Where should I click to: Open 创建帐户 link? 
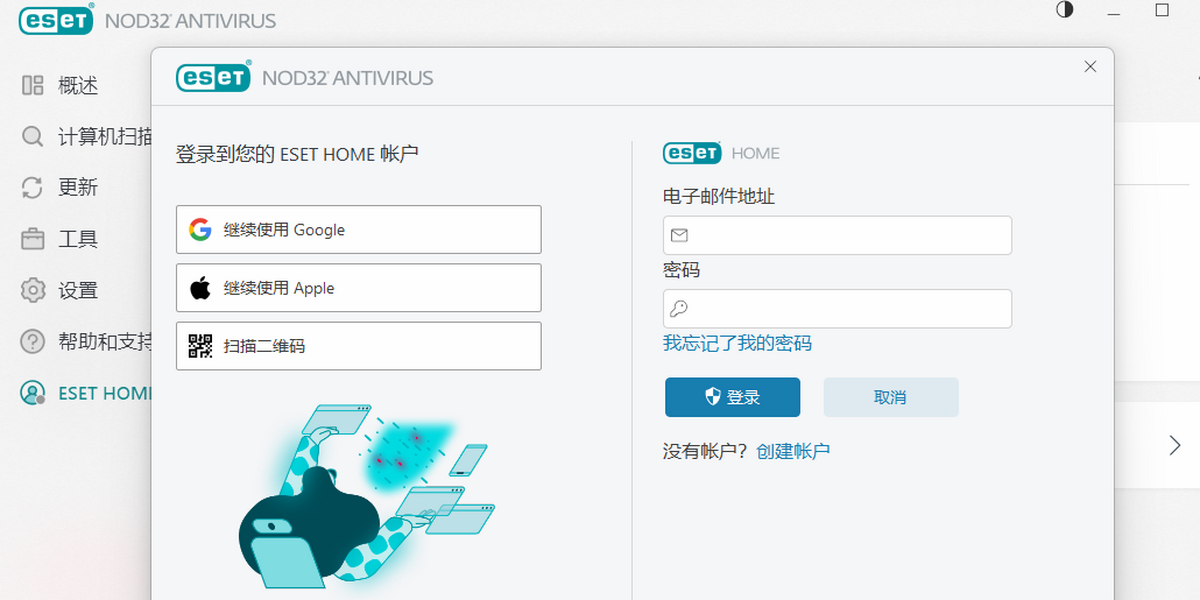pyautogui.click(x=793, y=451)
